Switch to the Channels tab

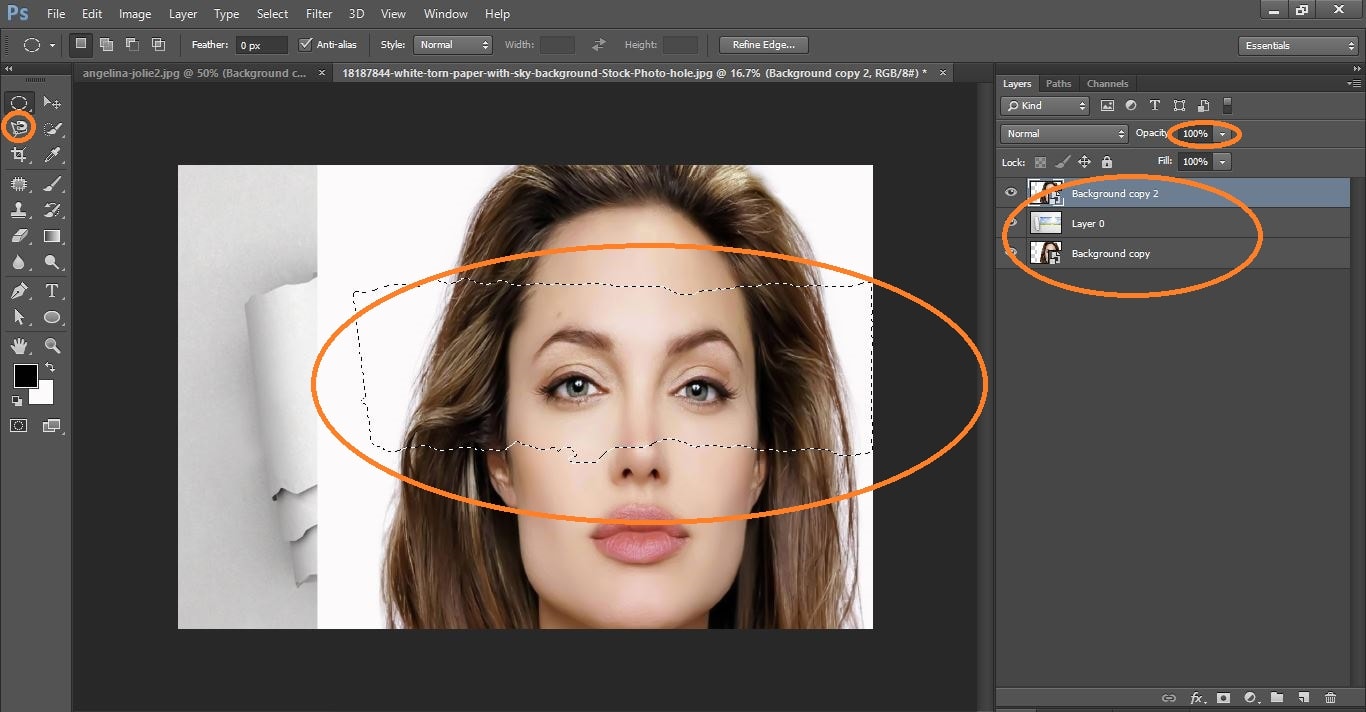[1107, 84]
